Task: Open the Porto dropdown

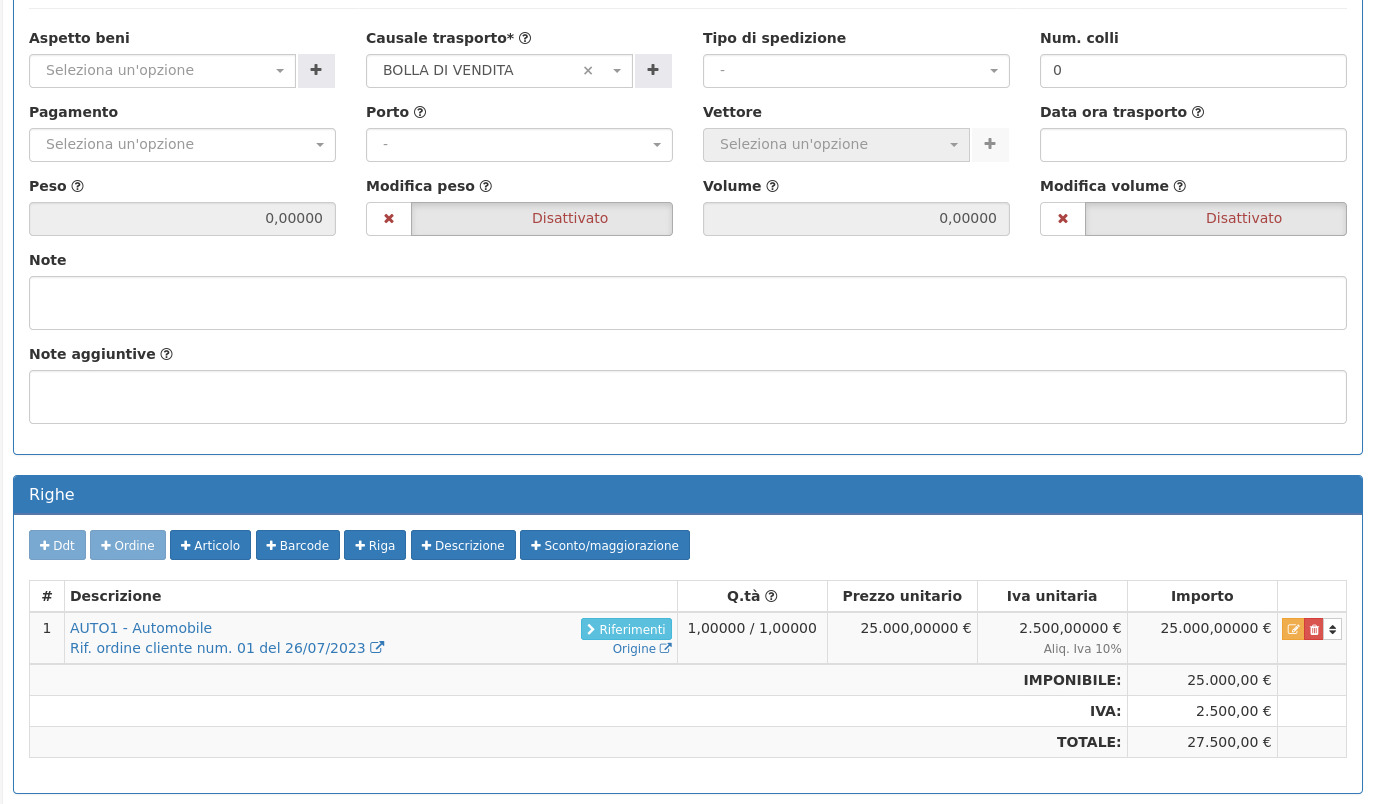Action: [x=519, y=145]
